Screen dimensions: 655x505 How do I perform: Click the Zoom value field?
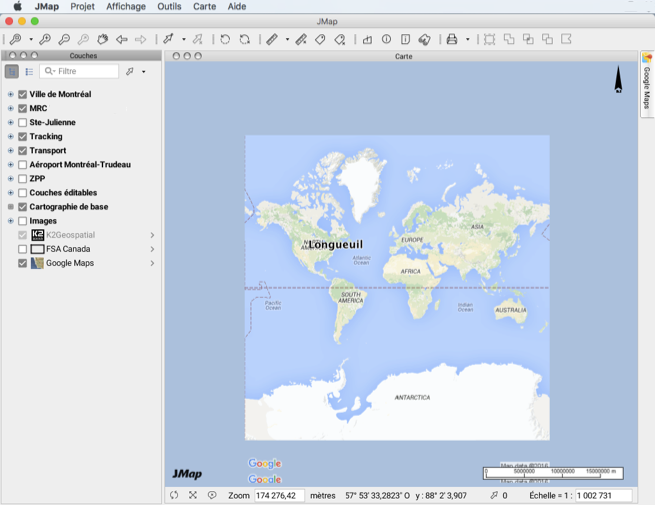tap(279, 495)
